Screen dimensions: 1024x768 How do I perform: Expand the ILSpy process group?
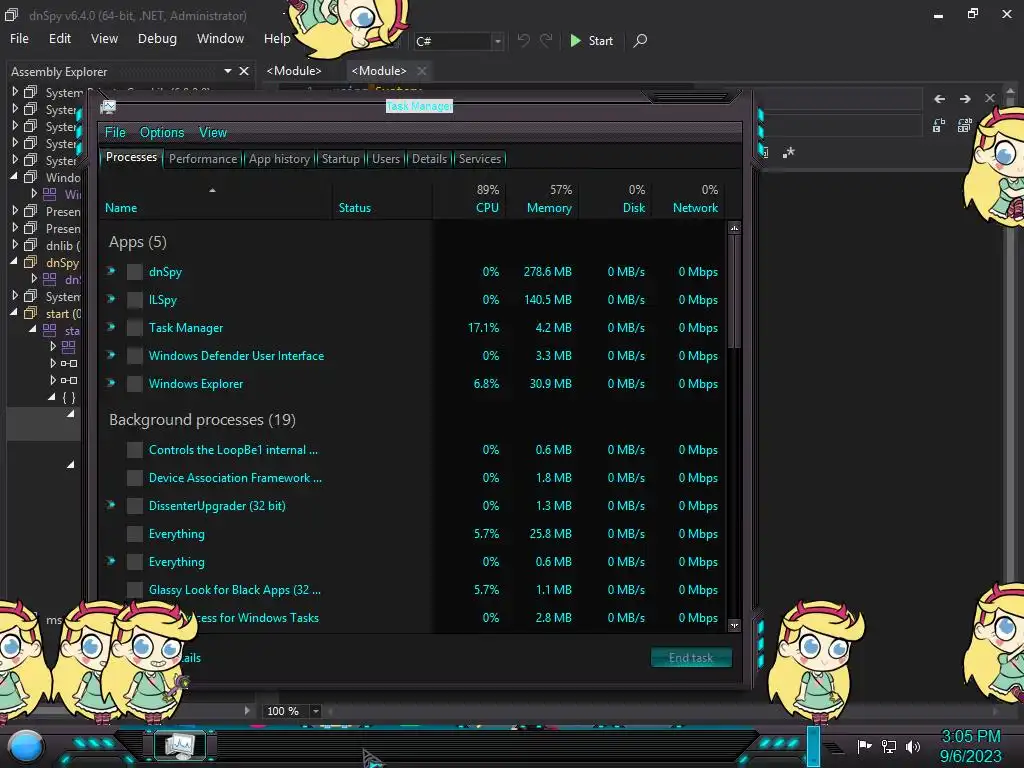pyautogui.click(x=111, y=298)
